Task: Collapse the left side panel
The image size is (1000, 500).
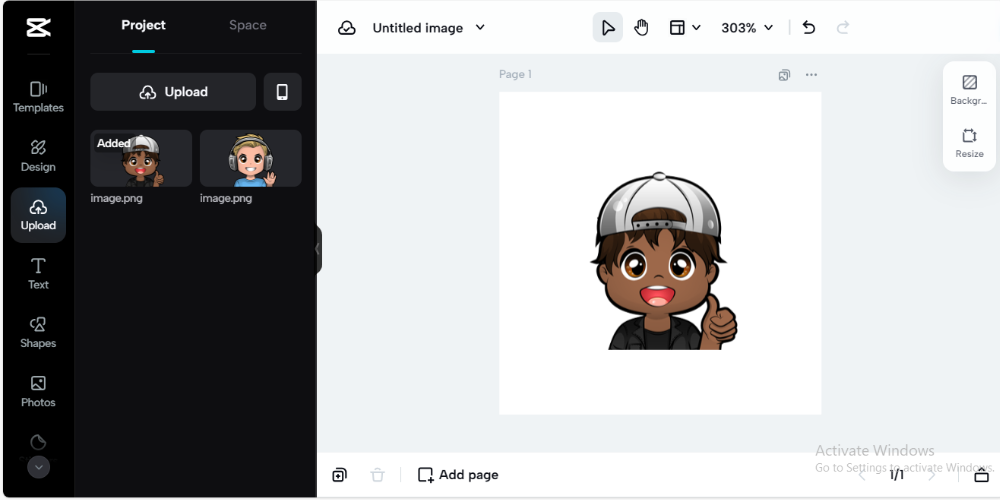Action: pyautogui.click(x=318, y=249)
